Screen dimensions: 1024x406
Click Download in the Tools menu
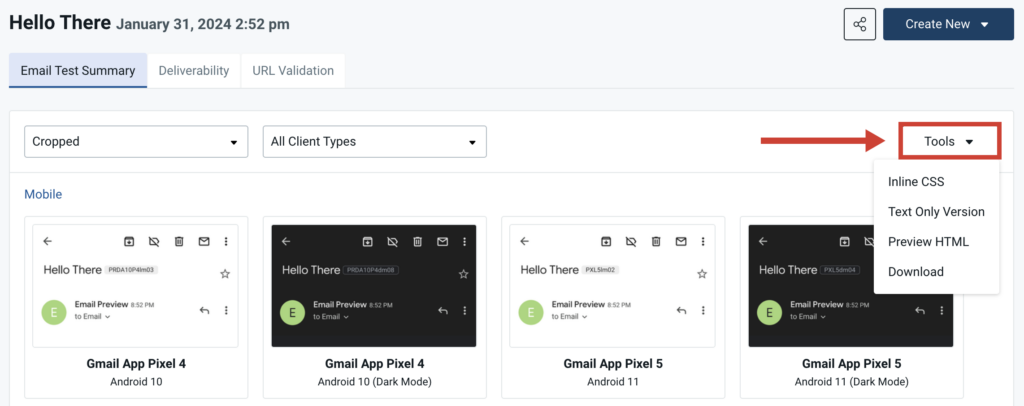click(915, 272)
